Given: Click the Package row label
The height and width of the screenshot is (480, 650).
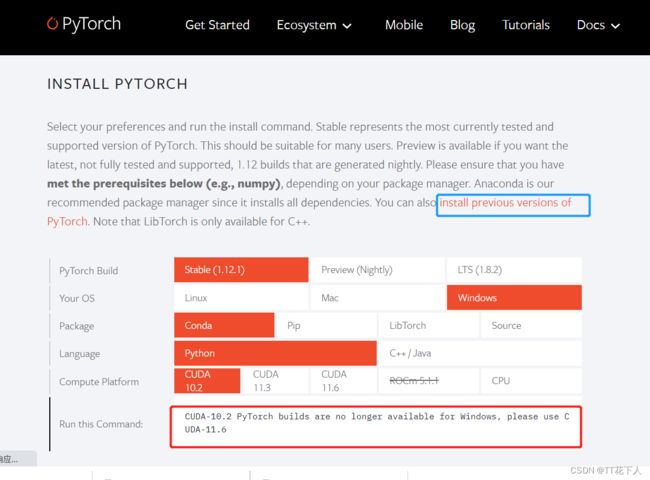Looking at the screenshot, I should click(76, 326).
